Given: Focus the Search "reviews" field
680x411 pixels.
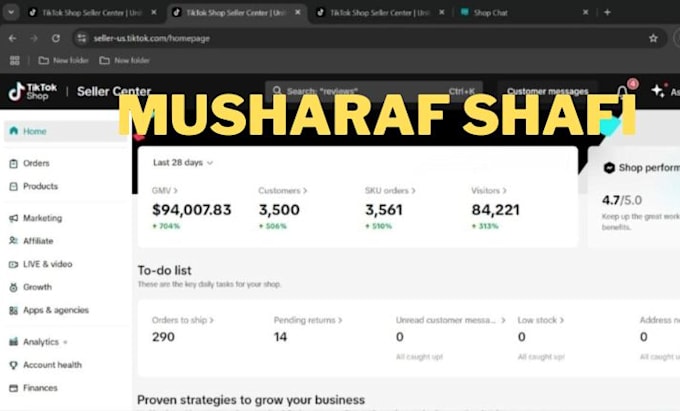Looking at the screenshot, I should tap(374, 91).
